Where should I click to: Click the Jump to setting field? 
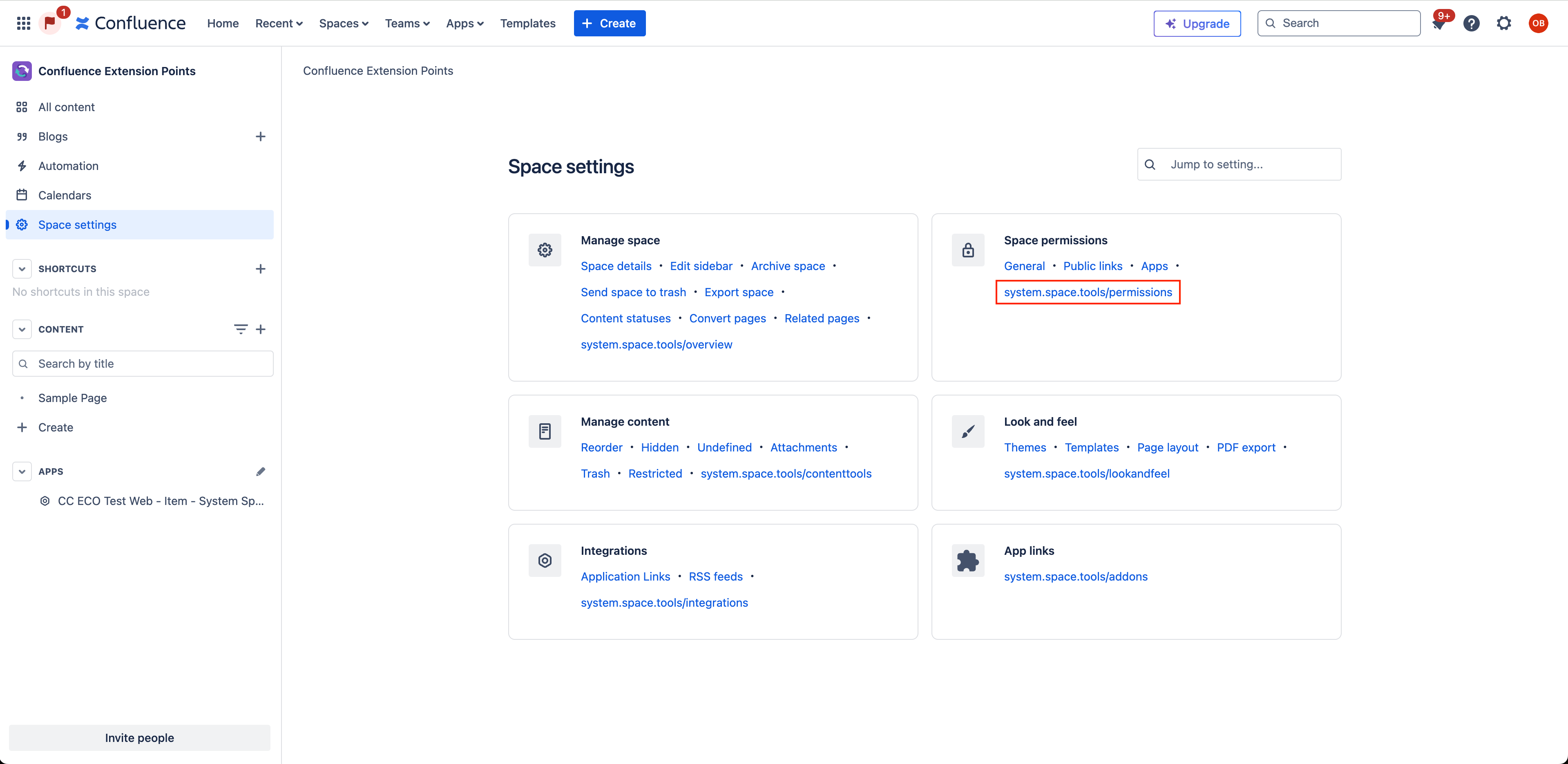point(1239,164)
